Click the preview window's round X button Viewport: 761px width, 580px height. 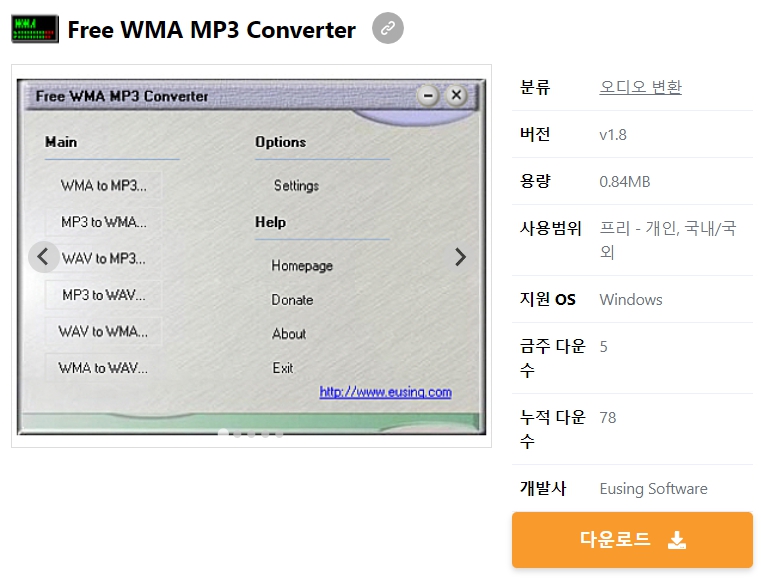pyautogui.click(x=456, y=95)
